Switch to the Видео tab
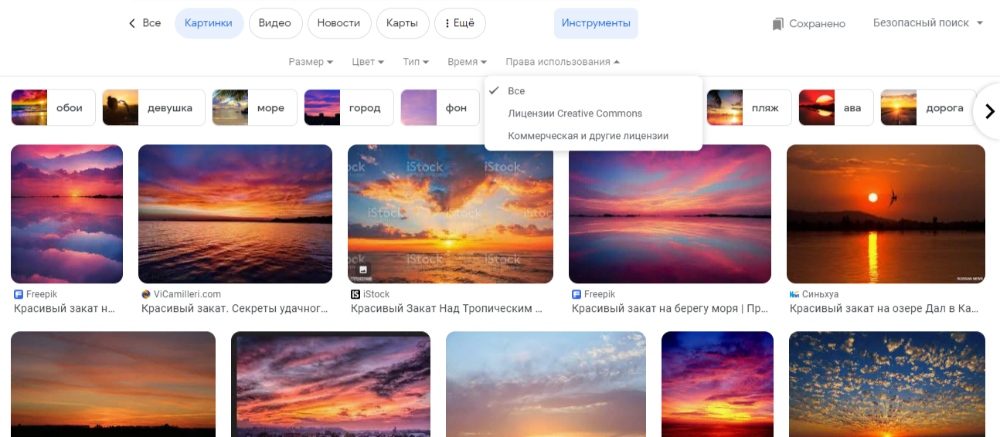The image size is (1000, 437). coord(275,24)
